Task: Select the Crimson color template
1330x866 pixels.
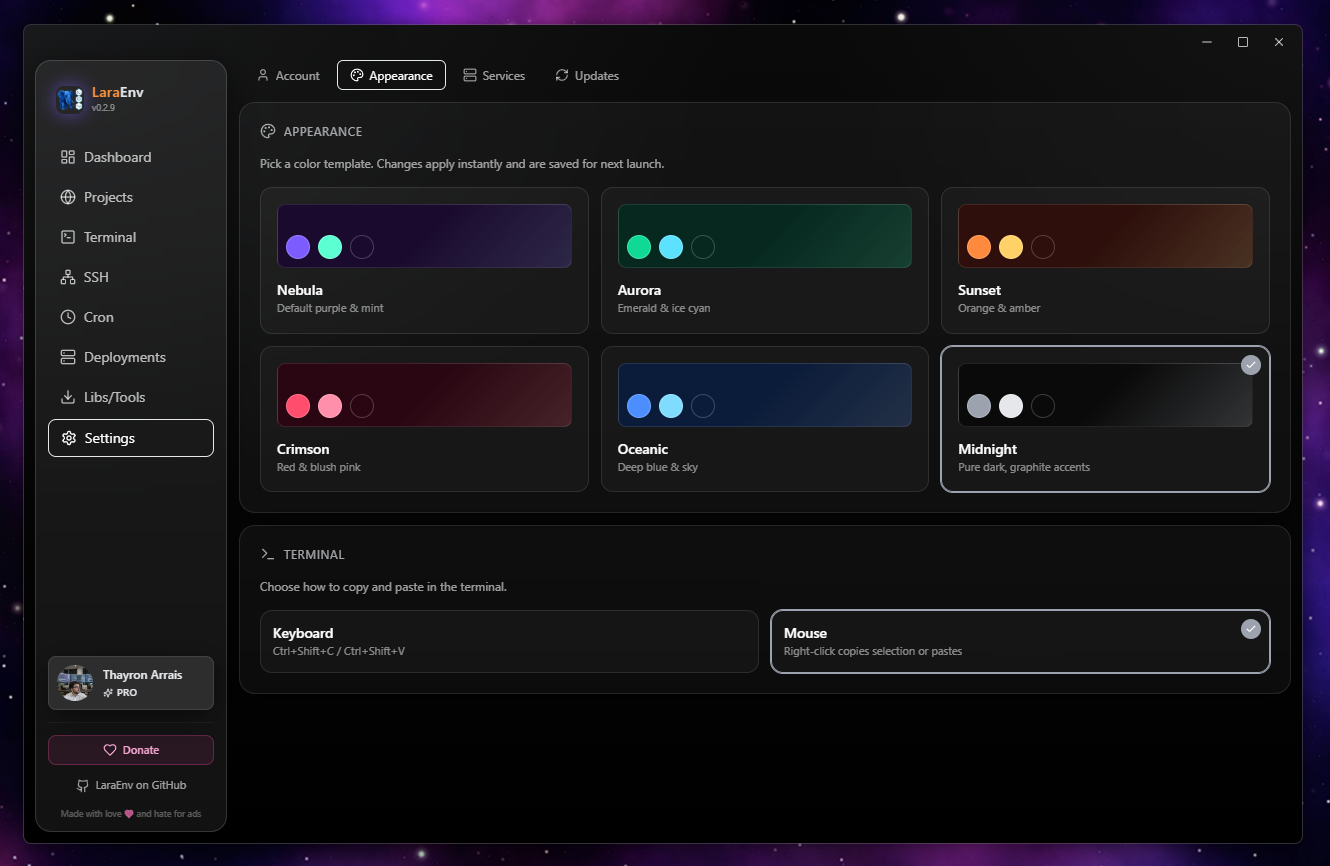Action: coord(424,419)
